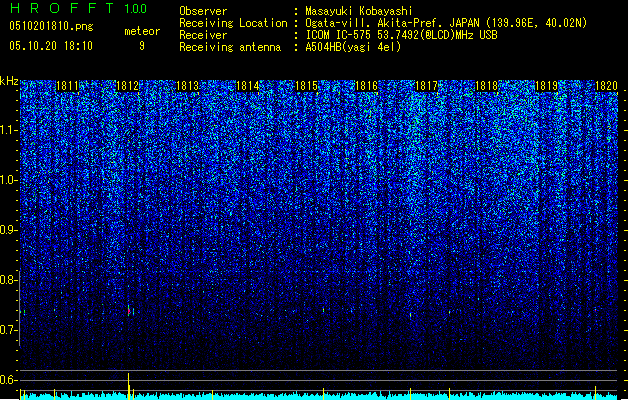Click the 0.9 kHz axis label
The height and width of the screenshot is (400, 629).
click(9, 230)
